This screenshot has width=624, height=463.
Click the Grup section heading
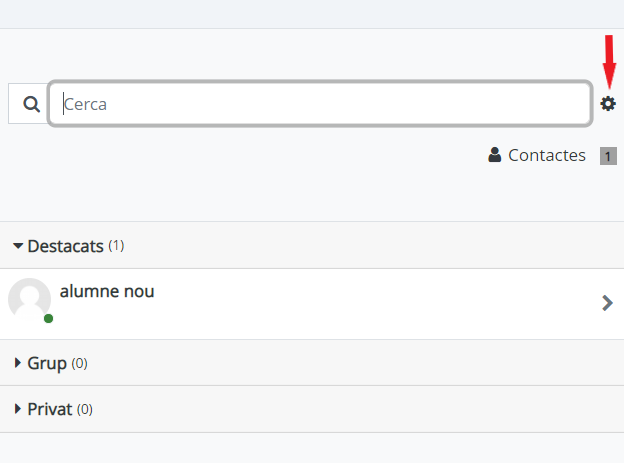[47, 363]
